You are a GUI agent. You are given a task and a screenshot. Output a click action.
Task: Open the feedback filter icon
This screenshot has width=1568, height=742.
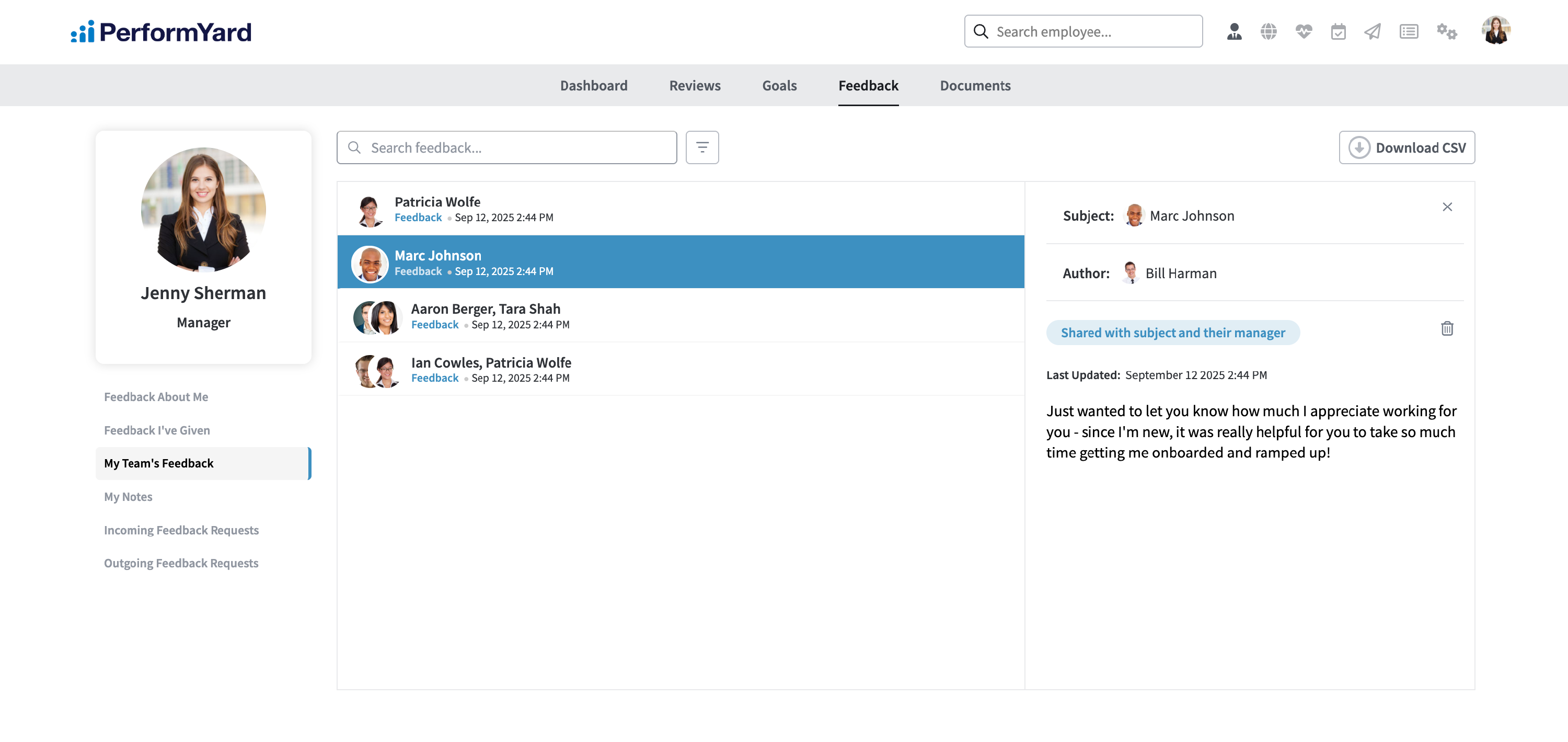(x=702, y=147)
